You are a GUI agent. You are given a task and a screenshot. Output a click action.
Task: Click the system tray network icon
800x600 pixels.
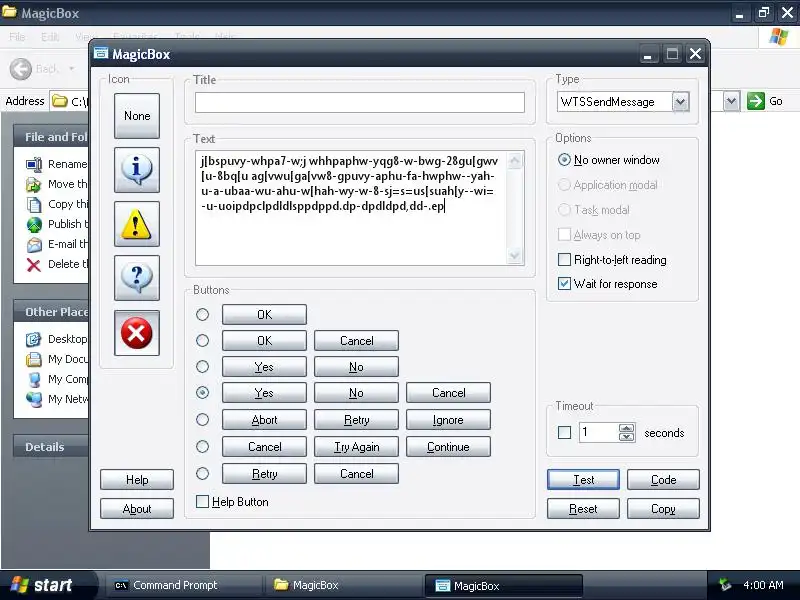(725, 585)
